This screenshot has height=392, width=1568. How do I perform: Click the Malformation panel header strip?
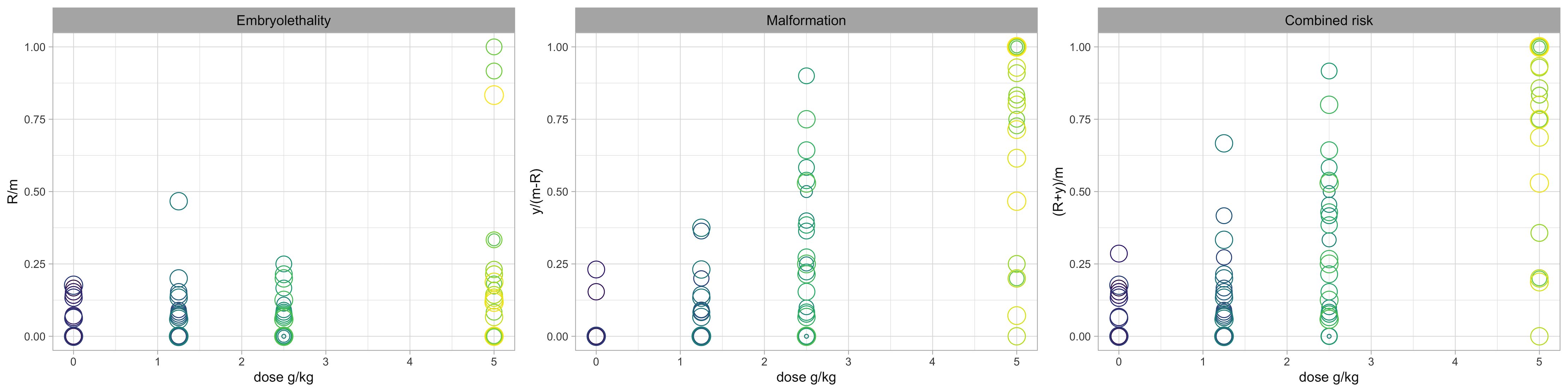806,21
